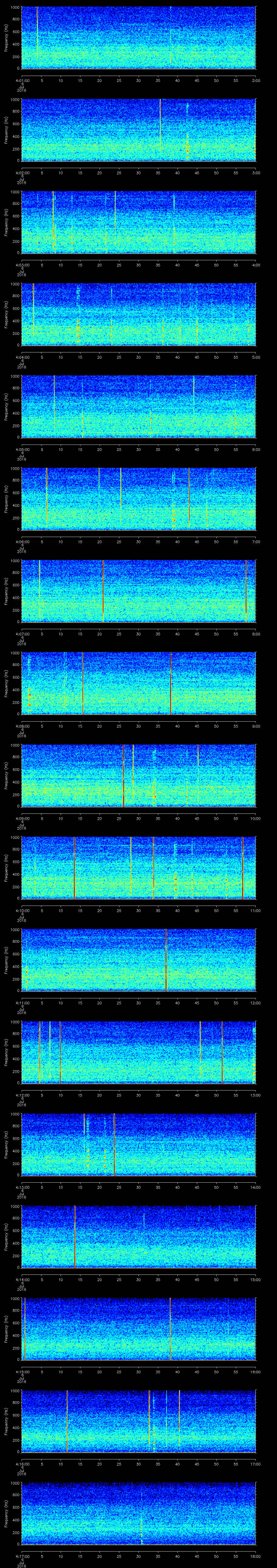Click the 18:00 end time label
This screenshot has width=277, height=1568.
tap(255, 1556)
